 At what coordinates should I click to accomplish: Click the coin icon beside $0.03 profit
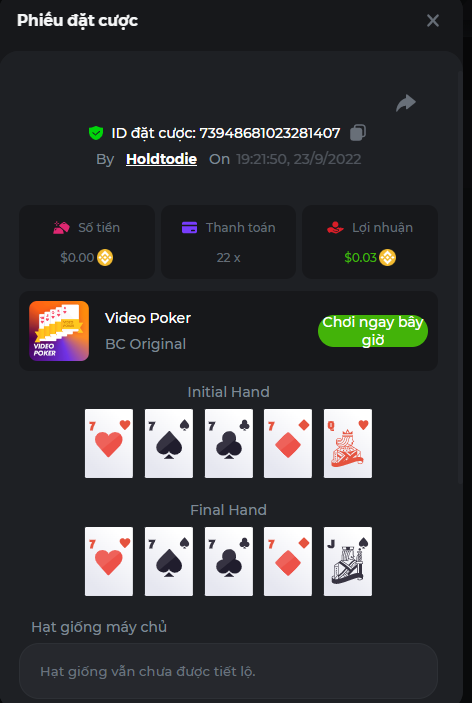click(388, 257)
